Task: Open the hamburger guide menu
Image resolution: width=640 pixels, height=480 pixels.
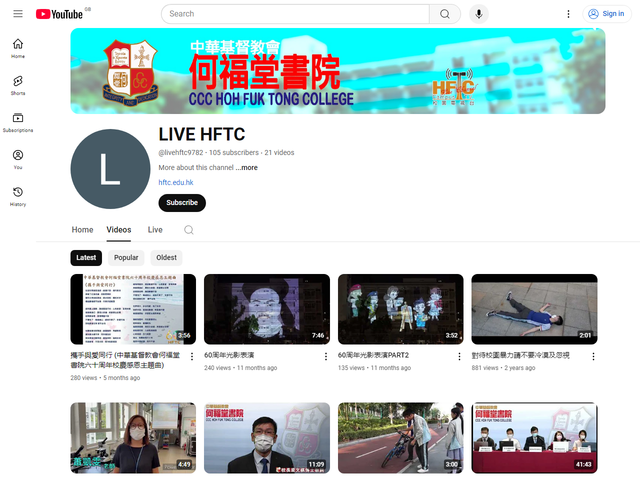Action: point(17,14)
